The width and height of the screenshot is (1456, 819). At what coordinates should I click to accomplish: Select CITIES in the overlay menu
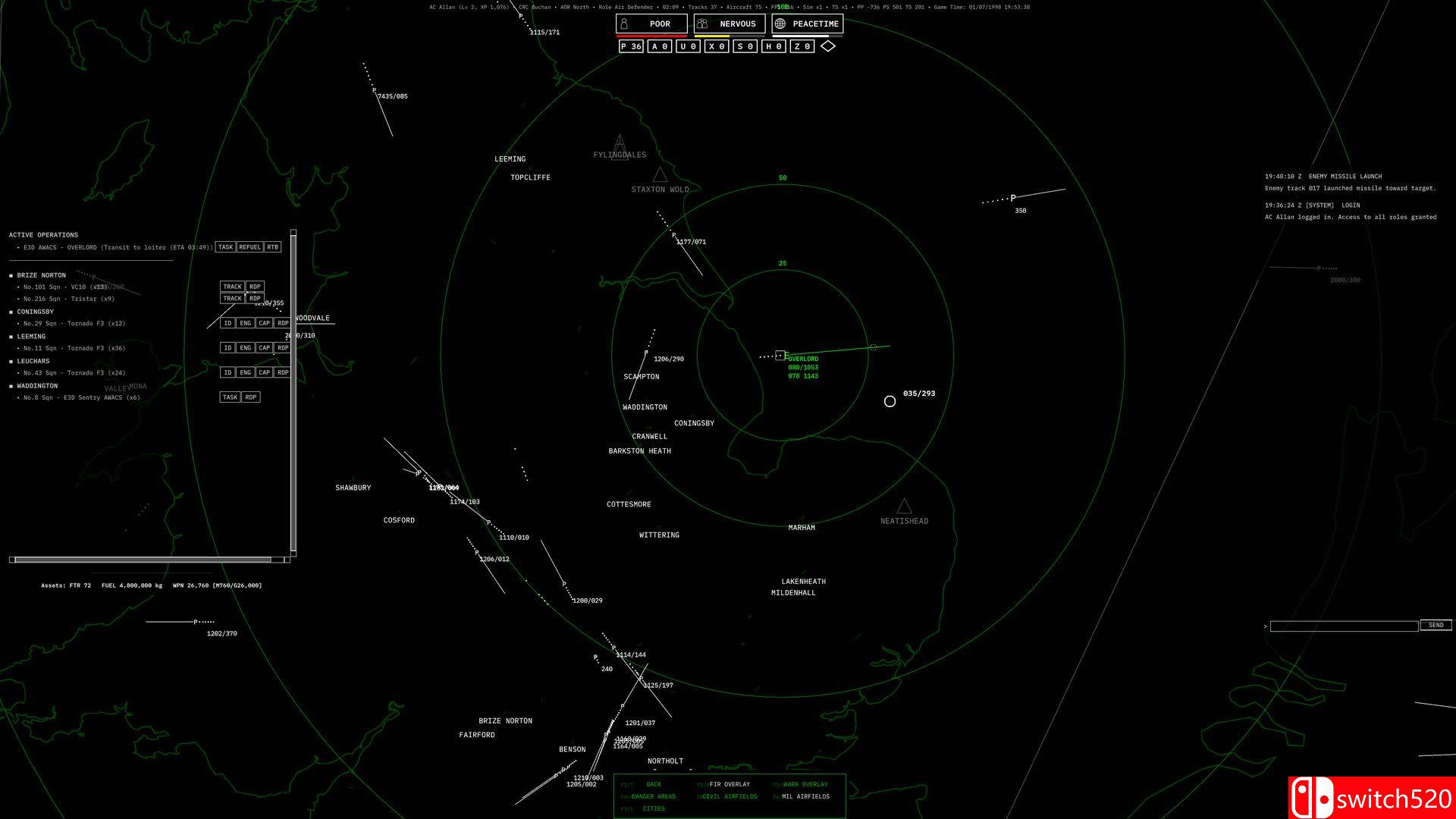(654, 808)
